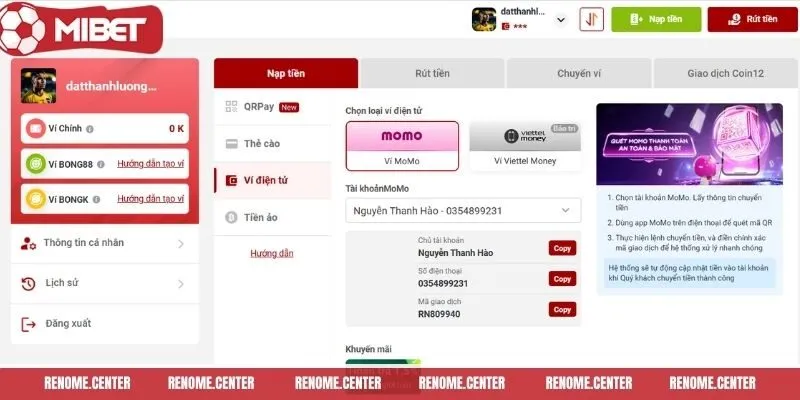The width and height of the screenshot is (800, 400).
Task: Expand the header account dropdown chevron
Action: pos(561,20)
